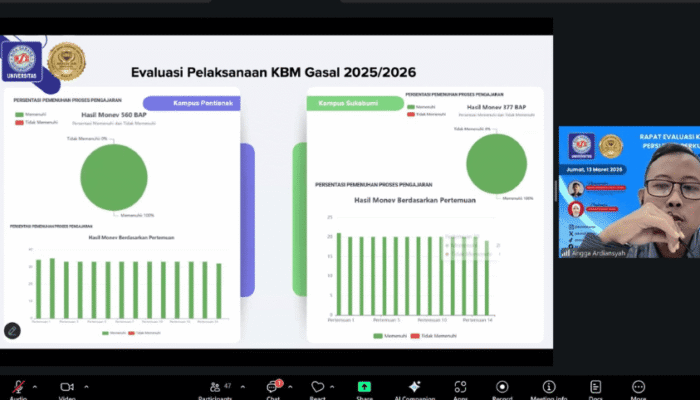Open AI Companion sparkle icon
Viewport: 700px width, 400px height.
[414, 387]
